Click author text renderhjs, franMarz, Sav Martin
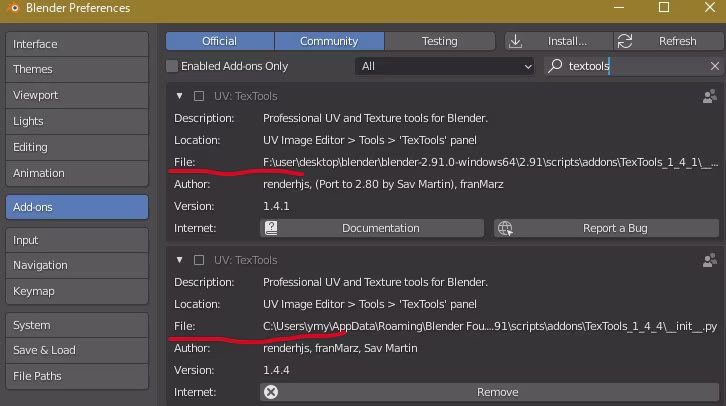The image size is (726, 406). (340, 348)
